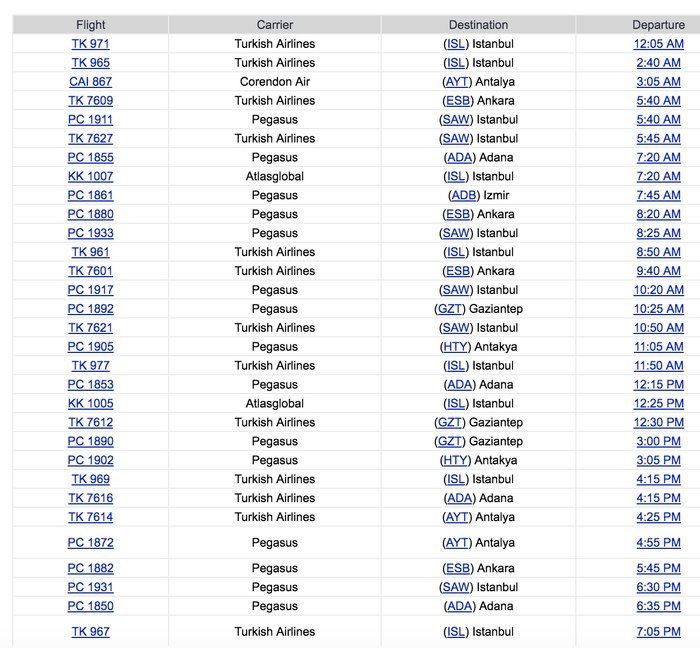The image size is (700, 648).
Task: Open the ADB airport code link
Action: coord(464,195)
